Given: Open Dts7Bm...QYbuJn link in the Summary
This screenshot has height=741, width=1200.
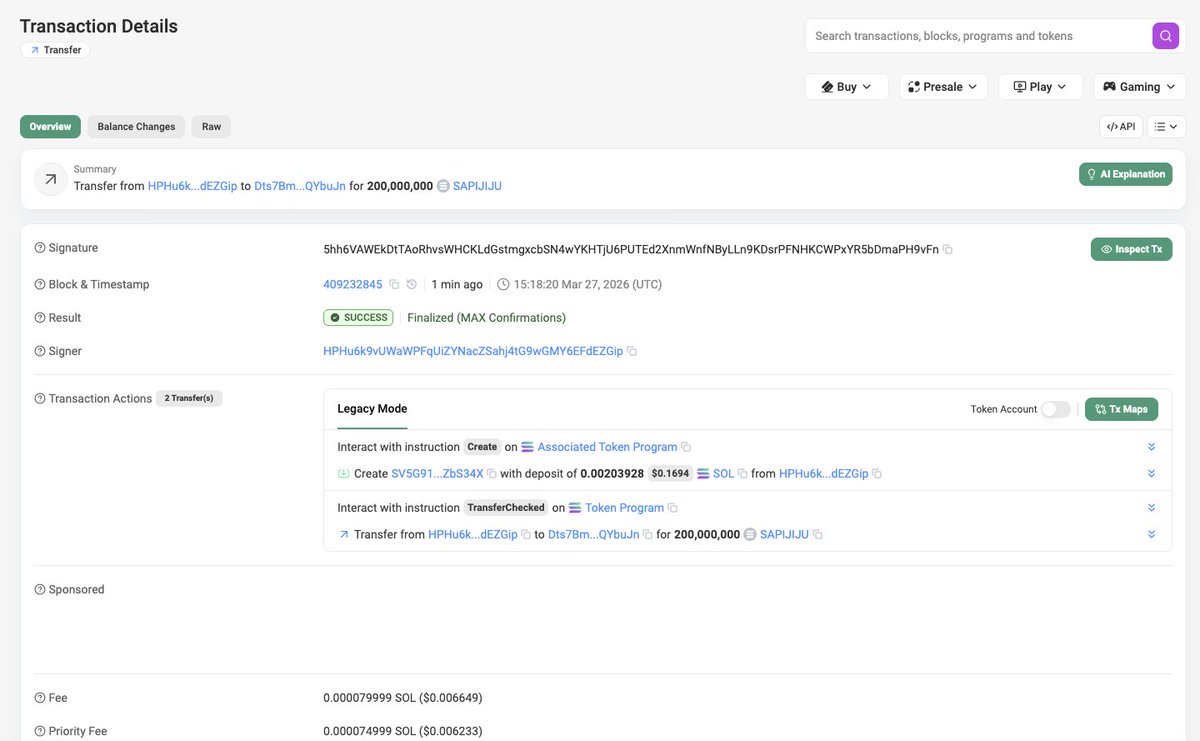Looking at the screenshot, I should tap(300, 186).
